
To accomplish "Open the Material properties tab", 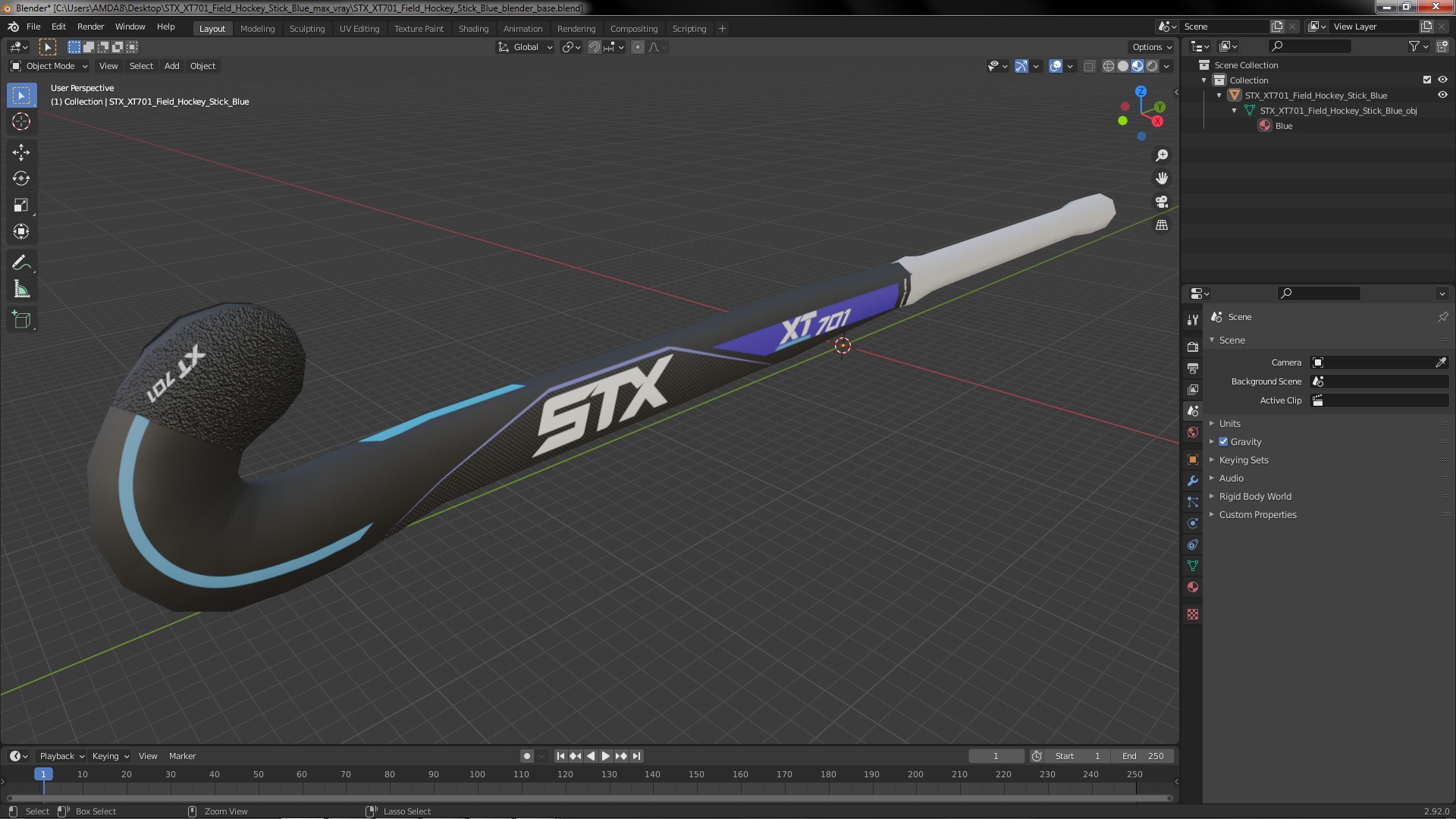I will pos(1193,587).
